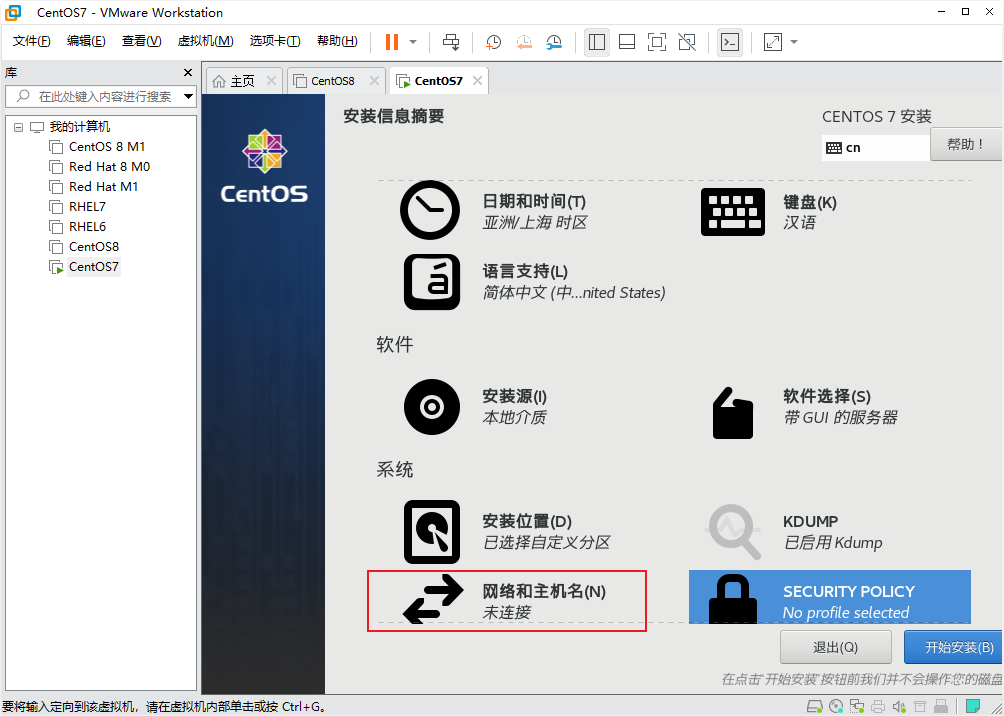Click the Unity mode icon
The width and height of the screenshot is (1004, 716).
[x=687, y=42]
